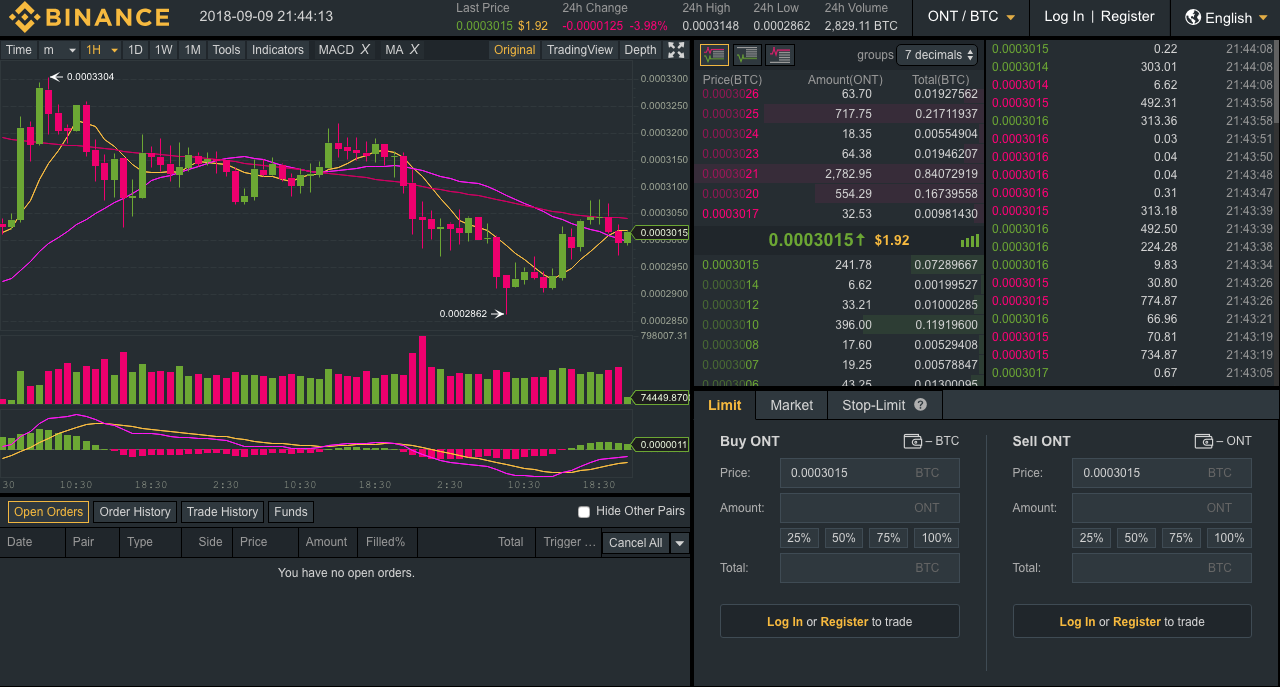The image size is (1280, 687).
Task: Choose 75% of balance for Sell ONT
Action: pos(1181,538)
